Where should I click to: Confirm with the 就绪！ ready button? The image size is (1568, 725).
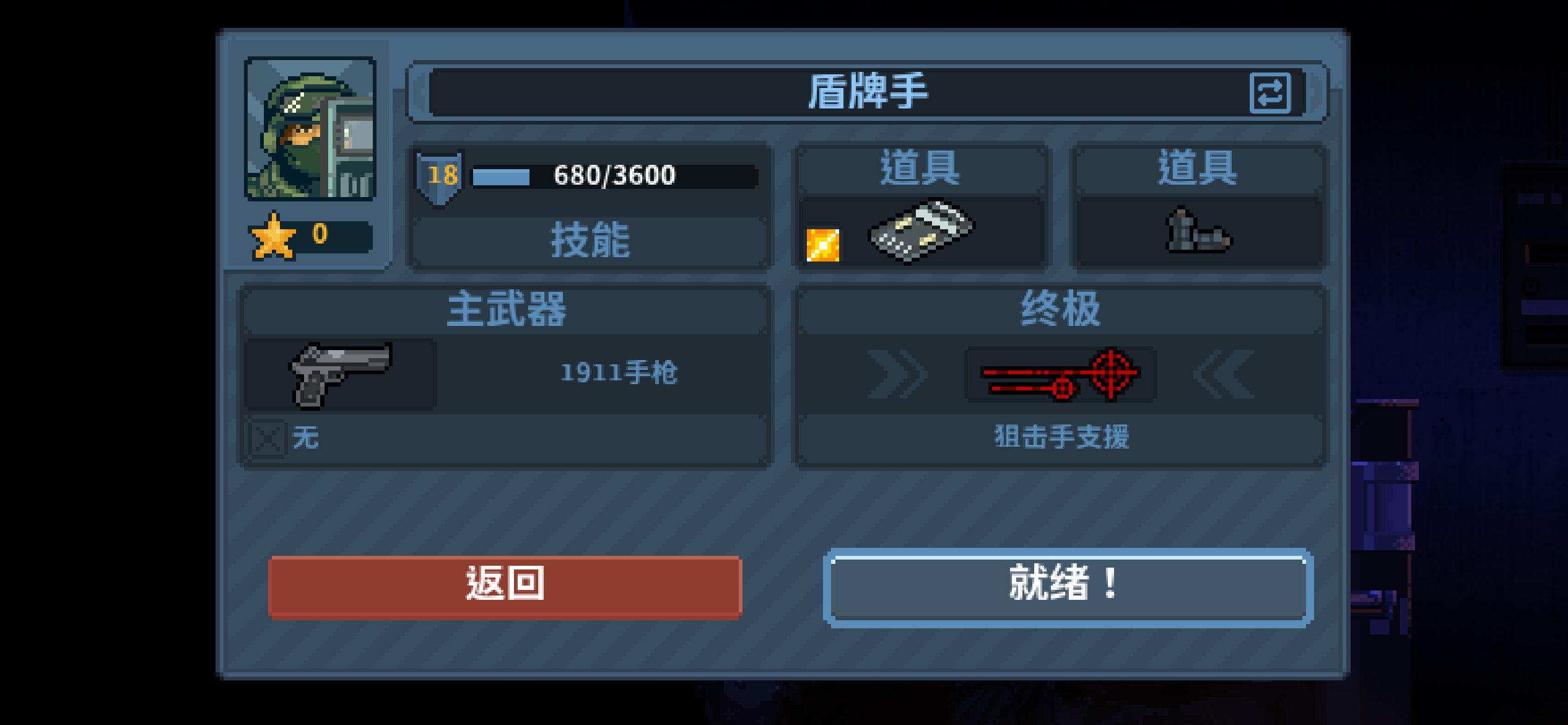coord(1068,587)
